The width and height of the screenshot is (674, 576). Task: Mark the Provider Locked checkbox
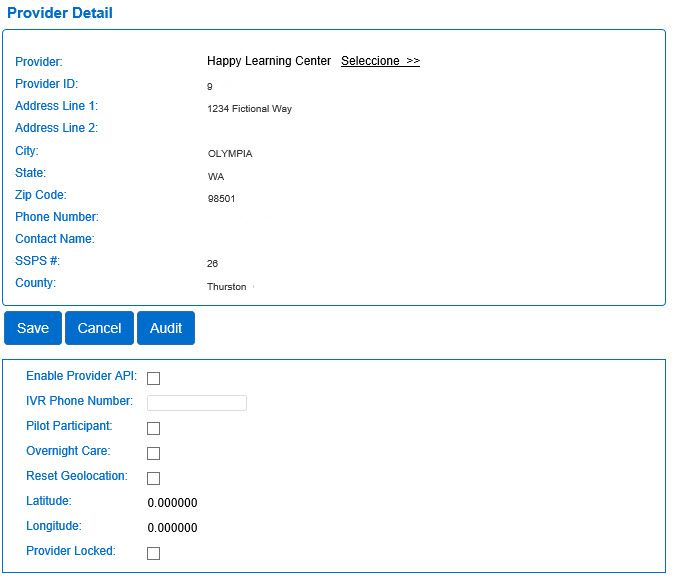154,553
